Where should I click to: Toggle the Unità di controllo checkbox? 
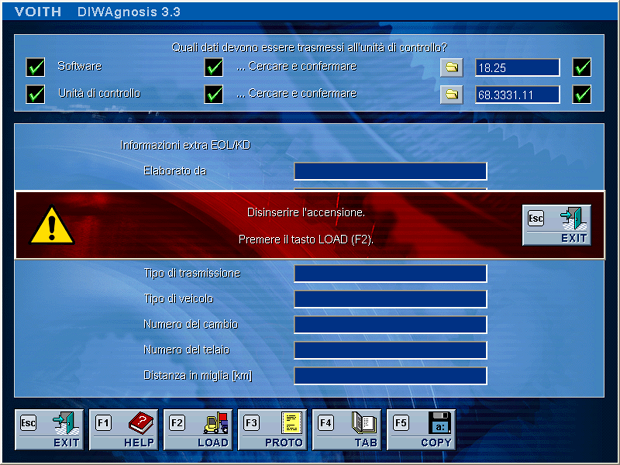(x=35, y=95)
